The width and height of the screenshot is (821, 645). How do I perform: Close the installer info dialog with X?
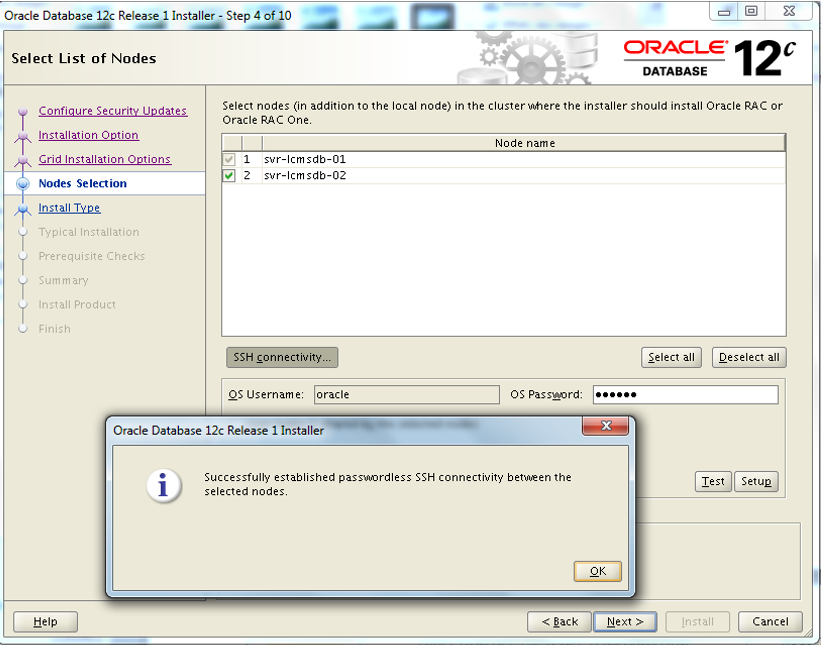(x=606, y=426)
